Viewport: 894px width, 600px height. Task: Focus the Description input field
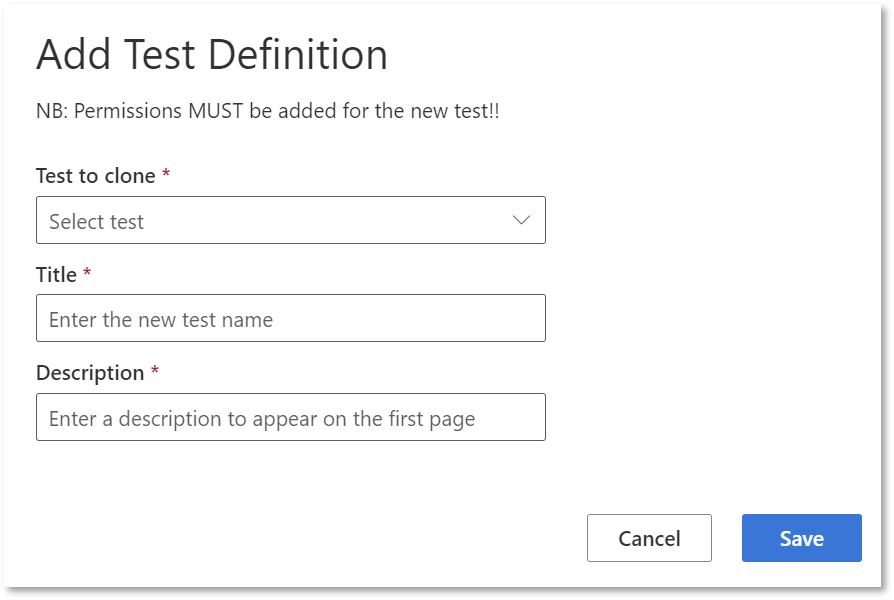[291, 417]
